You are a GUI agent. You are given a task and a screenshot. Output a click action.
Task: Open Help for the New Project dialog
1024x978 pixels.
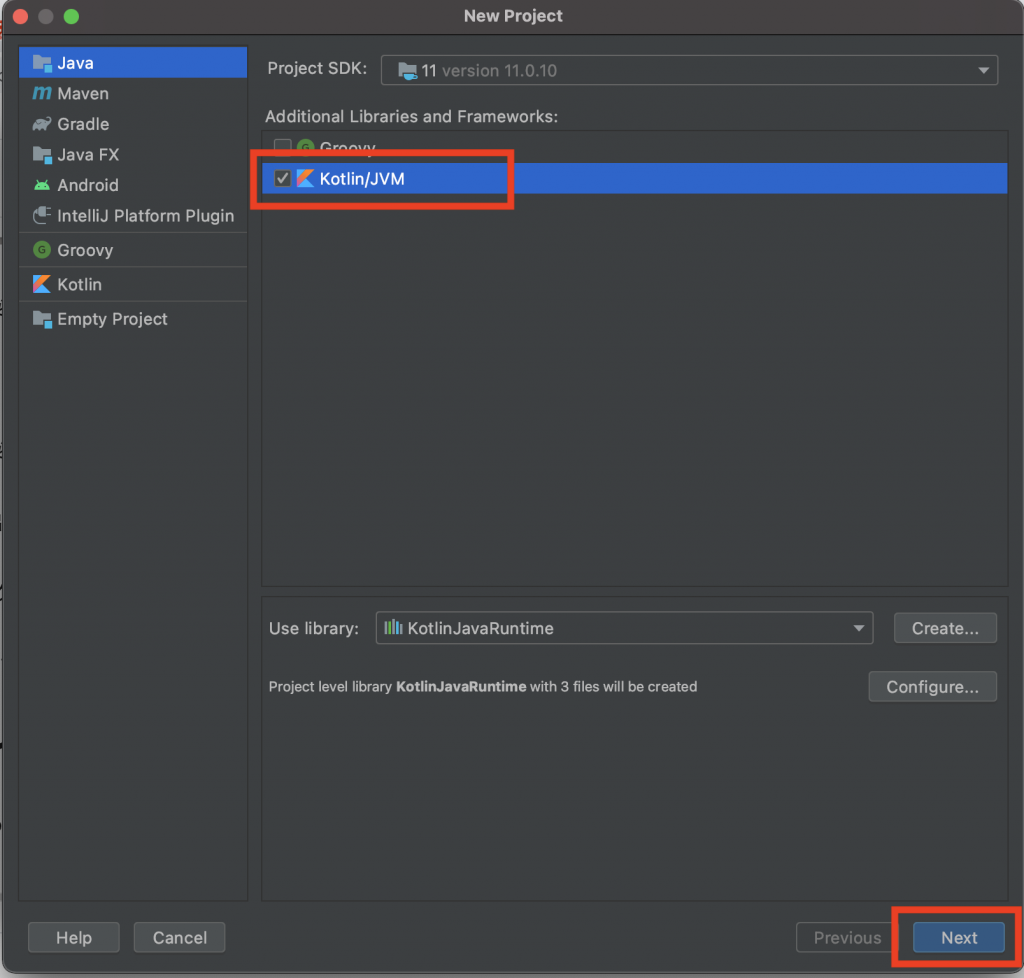point(74,938)
